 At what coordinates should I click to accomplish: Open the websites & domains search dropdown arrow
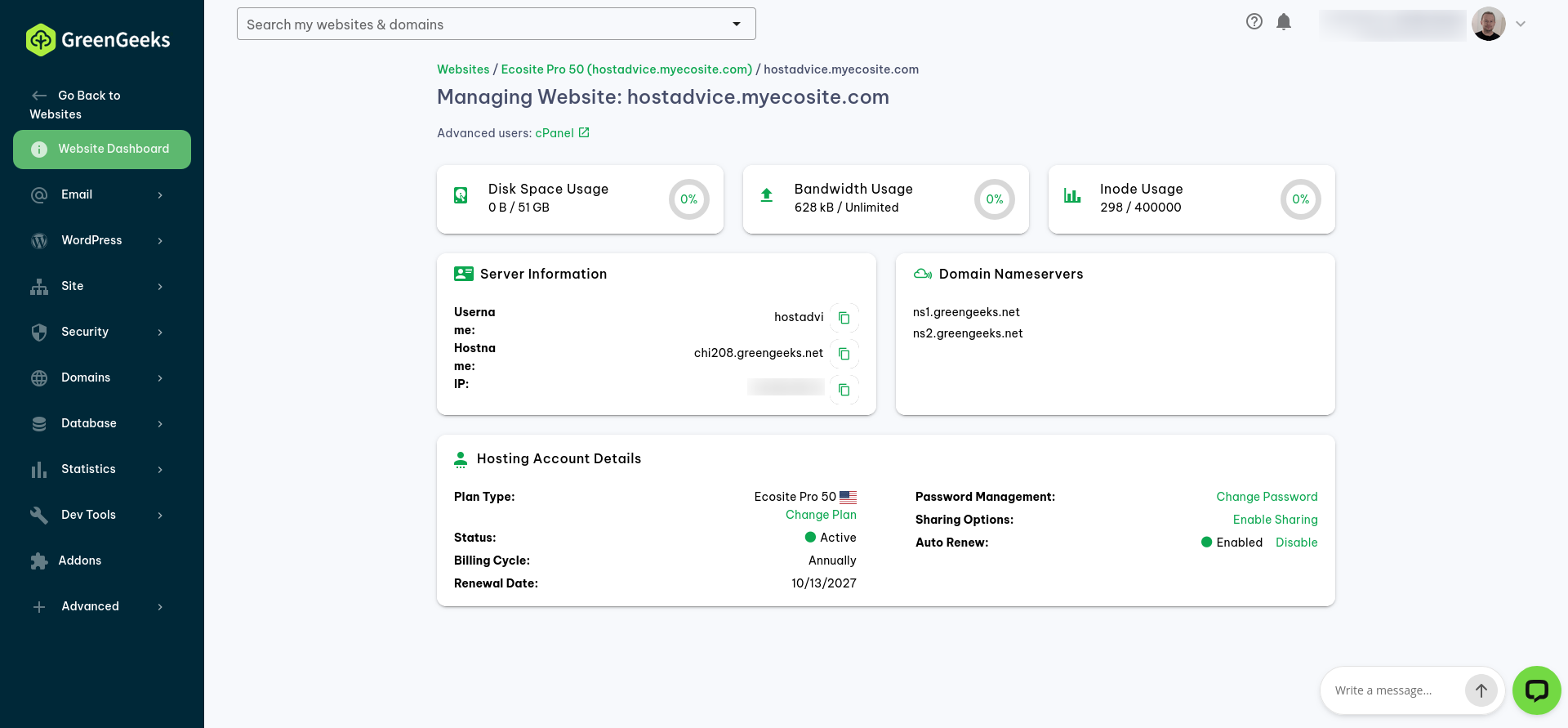coord(737,24)
